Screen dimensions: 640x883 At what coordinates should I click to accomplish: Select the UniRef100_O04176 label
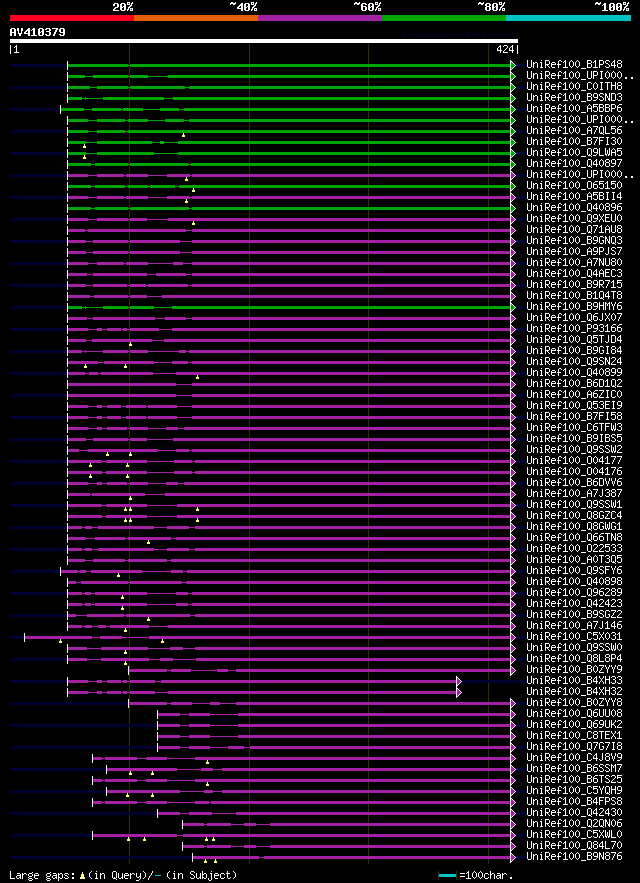(x=574, y=472)
